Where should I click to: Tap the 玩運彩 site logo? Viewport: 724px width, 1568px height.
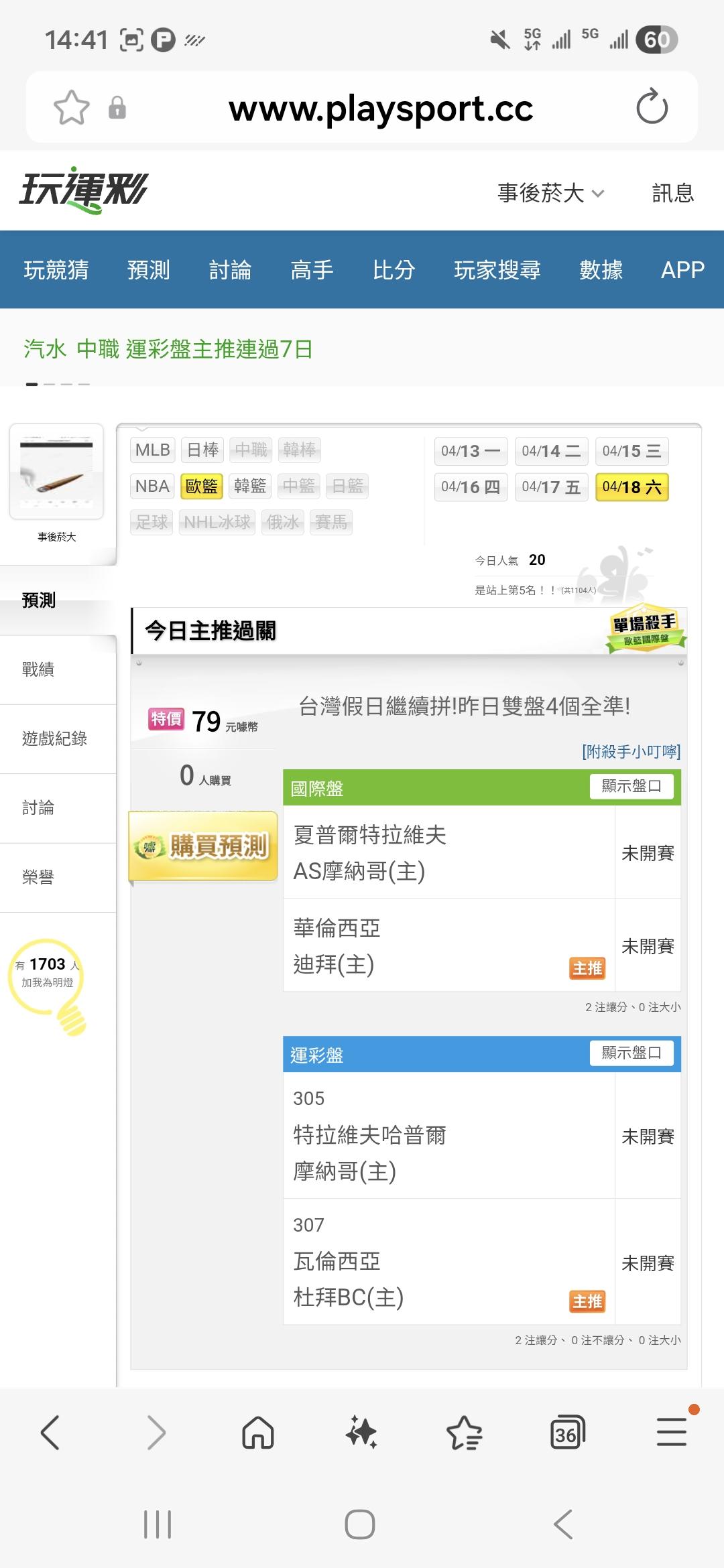click(x=83, y=190)
